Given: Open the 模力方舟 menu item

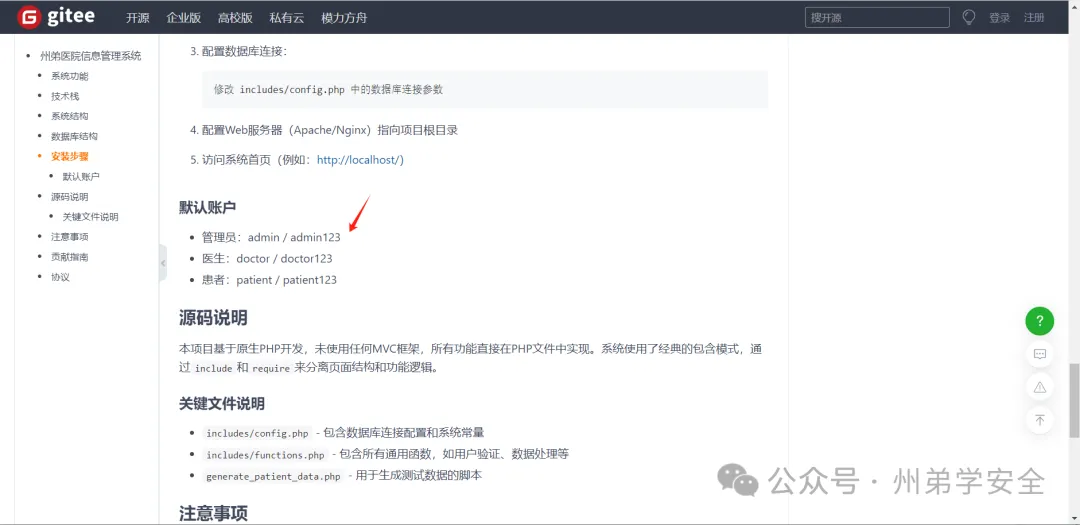Looking at the screenshot, I should pyautogui.click(x=344, y=18).
